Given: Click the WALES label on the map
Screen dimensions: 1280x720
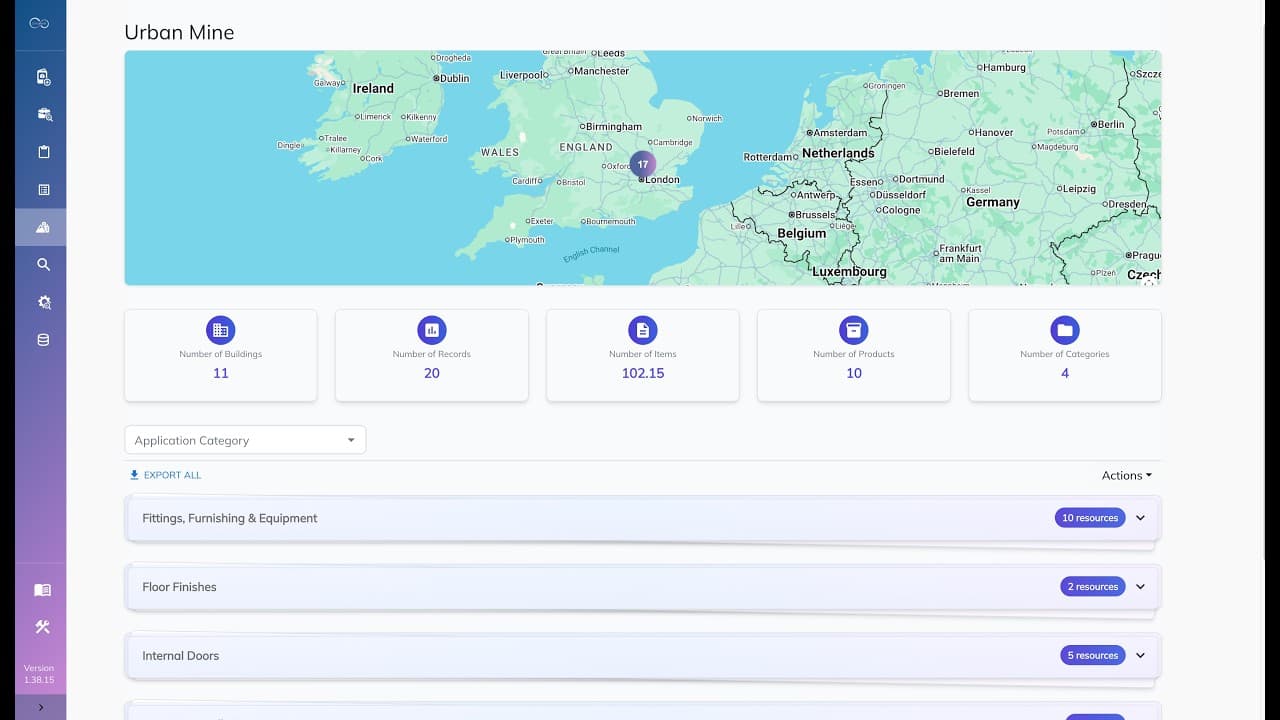Looking at the screenshot, I should (x=500, y=153).
